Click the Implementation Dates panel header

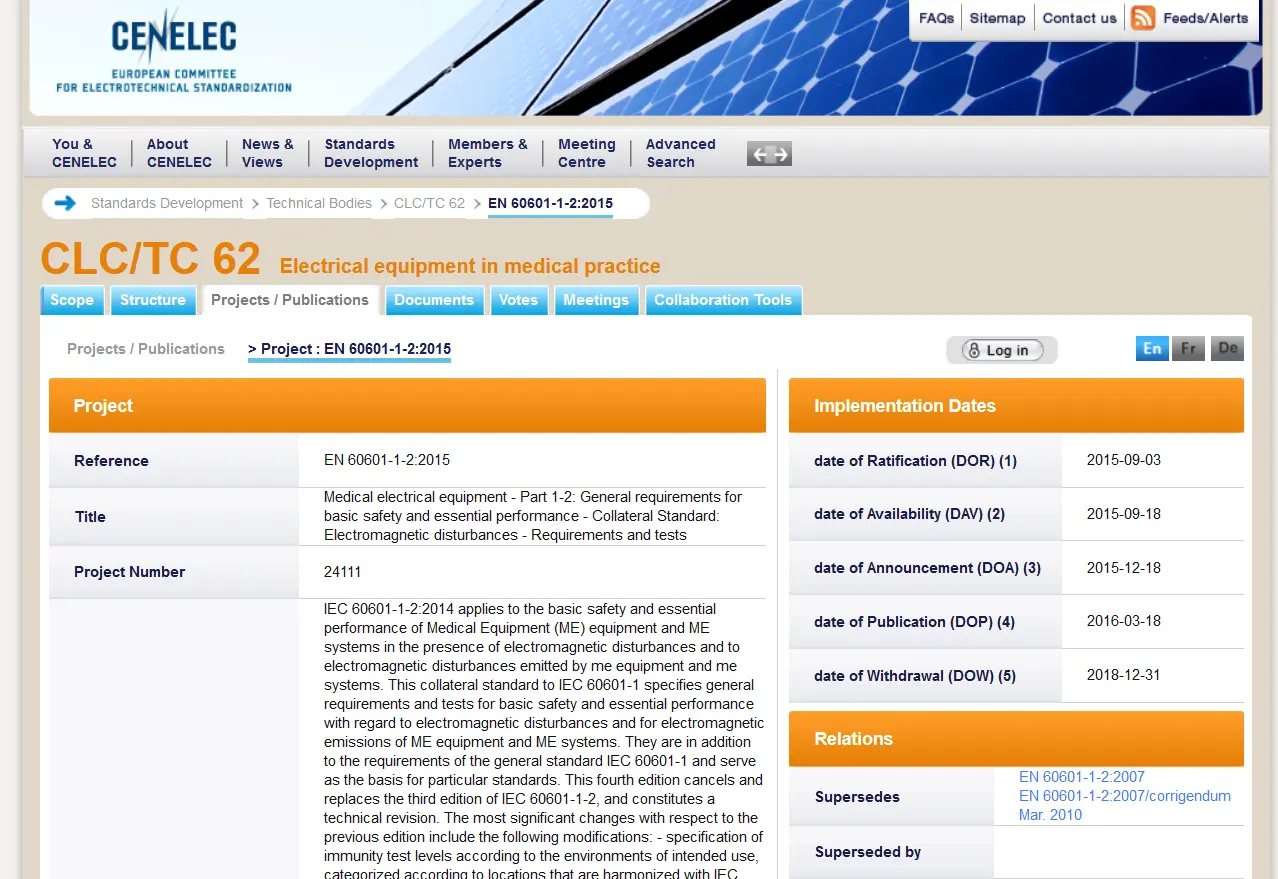(x=1016, y=405)
